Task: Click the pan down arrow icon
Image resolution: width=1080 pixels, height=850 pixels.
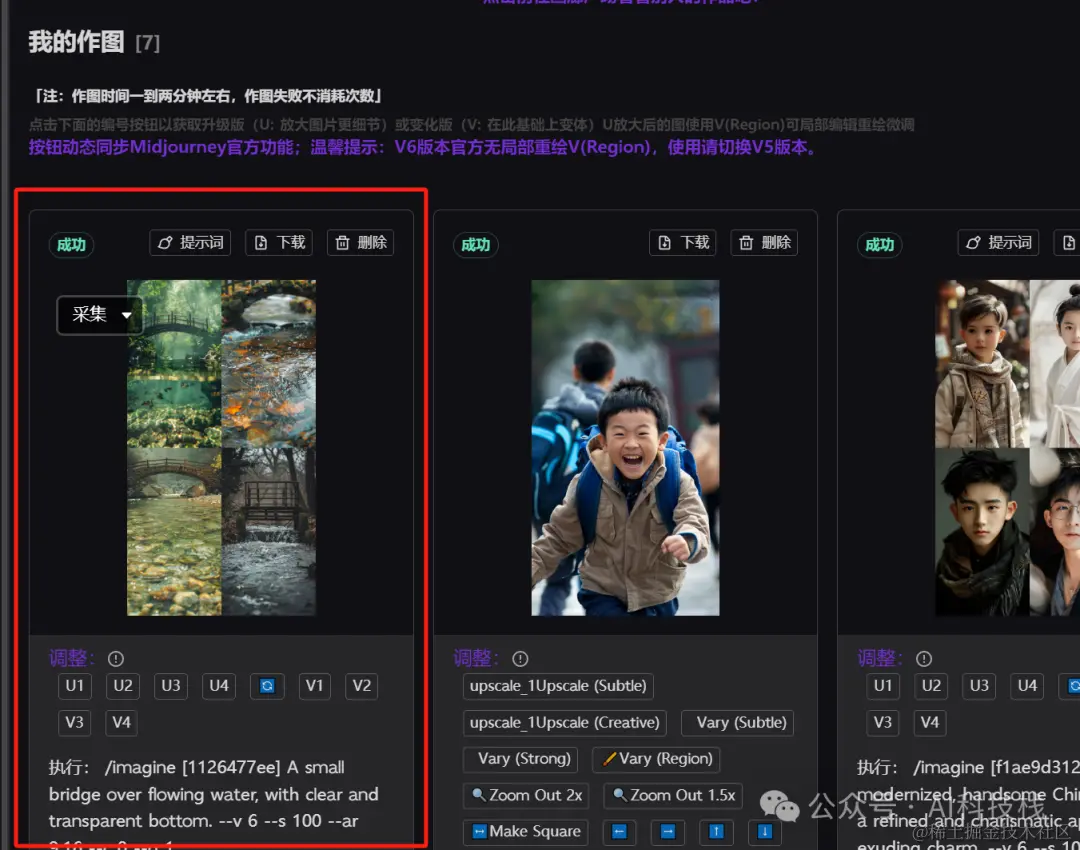Action: point(765,831)
